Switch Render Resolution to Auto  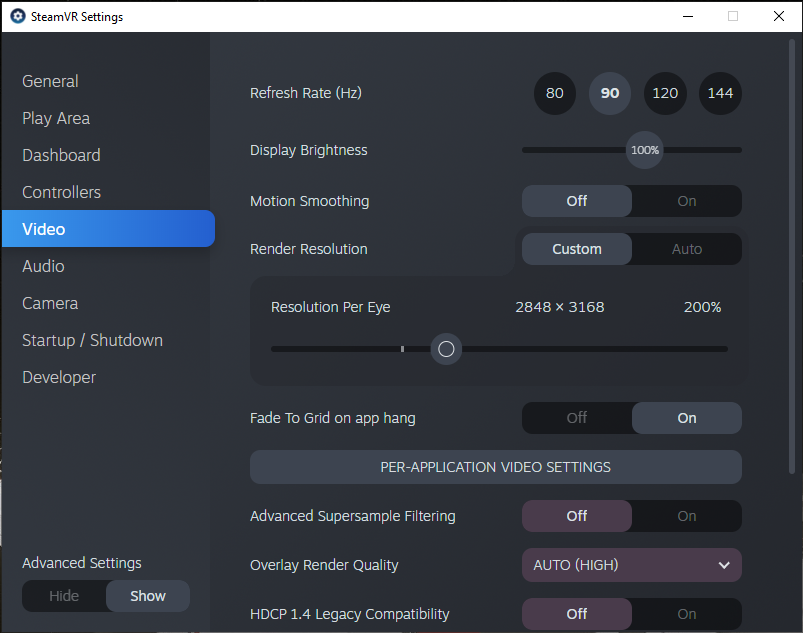pyautogui.click(x=687, y=249)
